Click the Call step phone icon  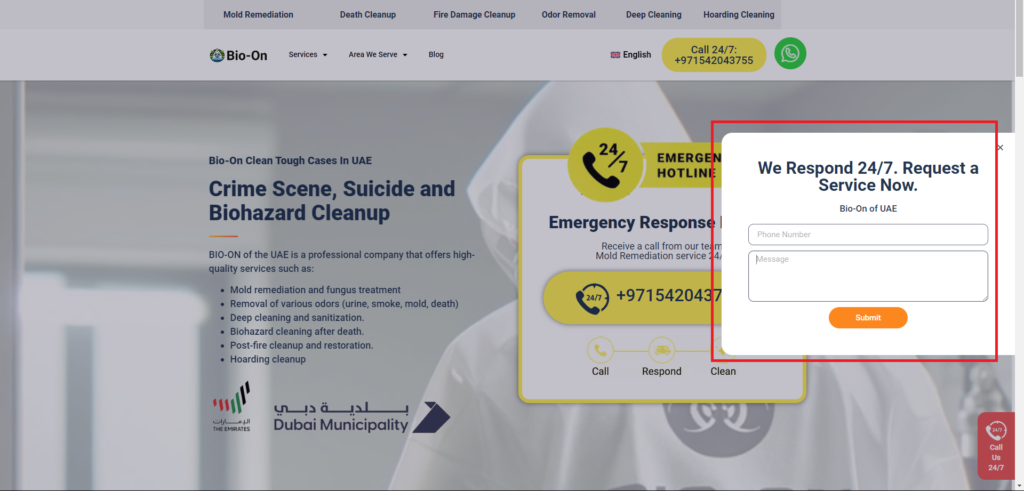pos(600,351)
